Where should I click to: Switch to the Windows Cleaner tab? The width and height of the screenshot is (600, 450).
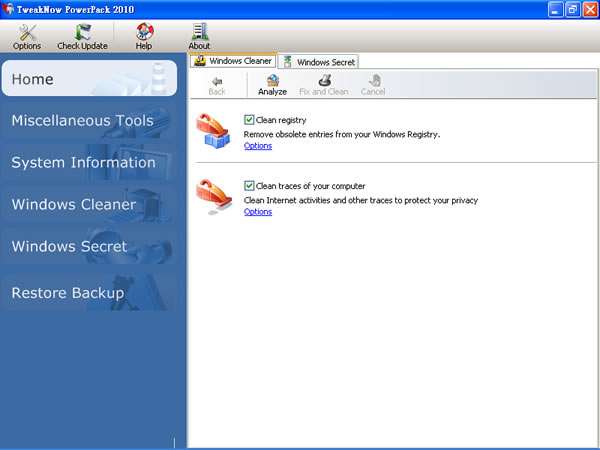(x=233, y=61)
